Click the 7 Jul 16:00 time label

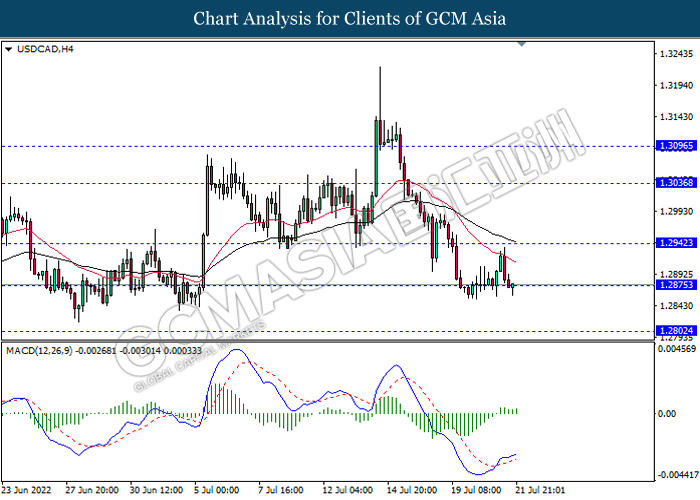pyautogui.click(x=281, y=490)
